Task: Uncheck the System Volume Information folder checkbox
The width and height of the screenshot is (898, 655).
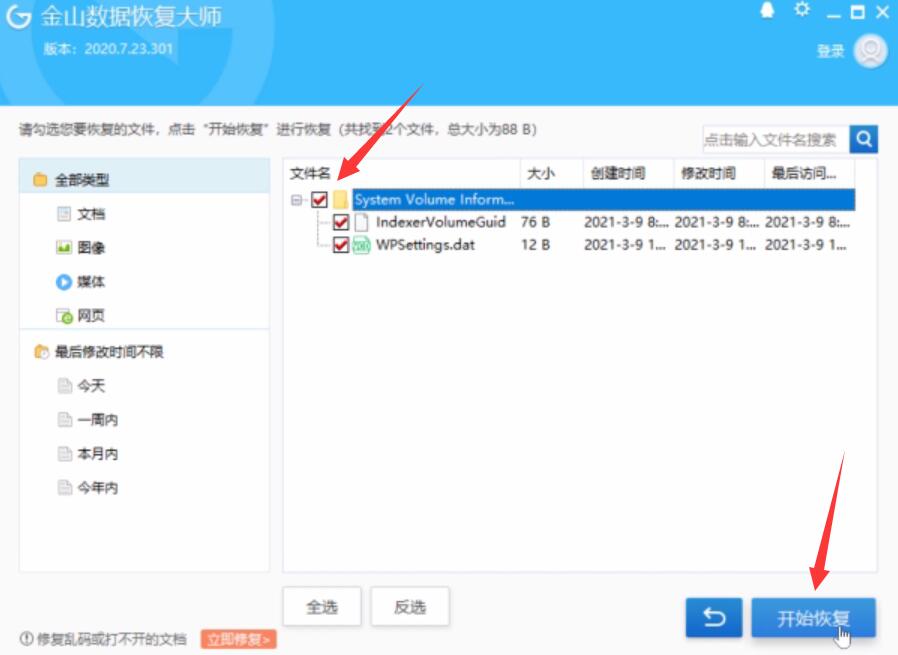Action: (319, 200)
